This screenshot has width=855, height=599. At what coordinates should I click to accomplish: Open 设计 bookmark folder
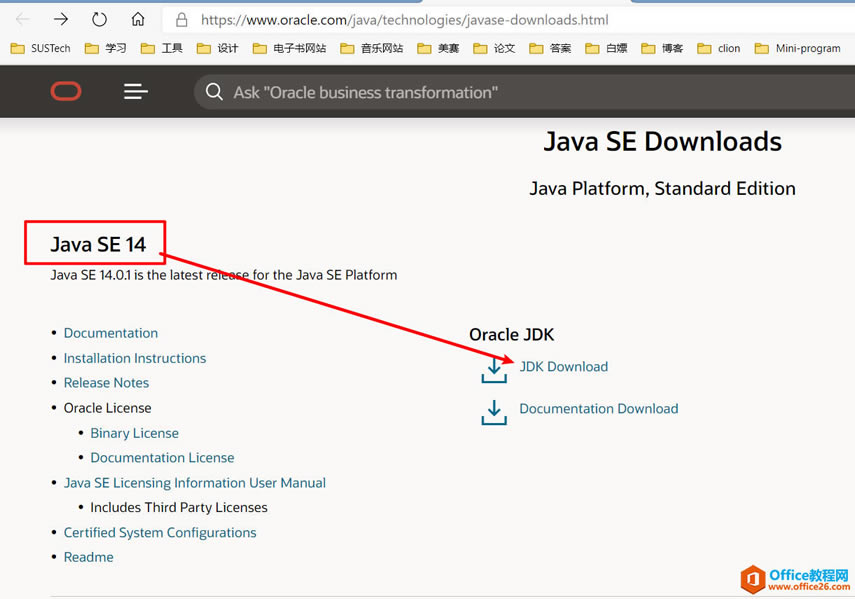218,49
